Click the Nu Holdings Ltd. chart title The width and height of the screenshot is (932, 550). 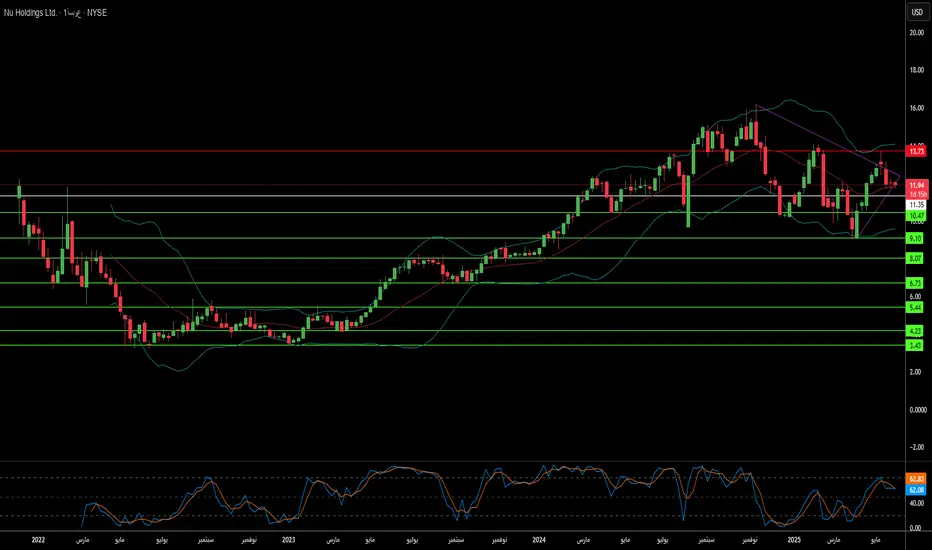coord(30,11)
